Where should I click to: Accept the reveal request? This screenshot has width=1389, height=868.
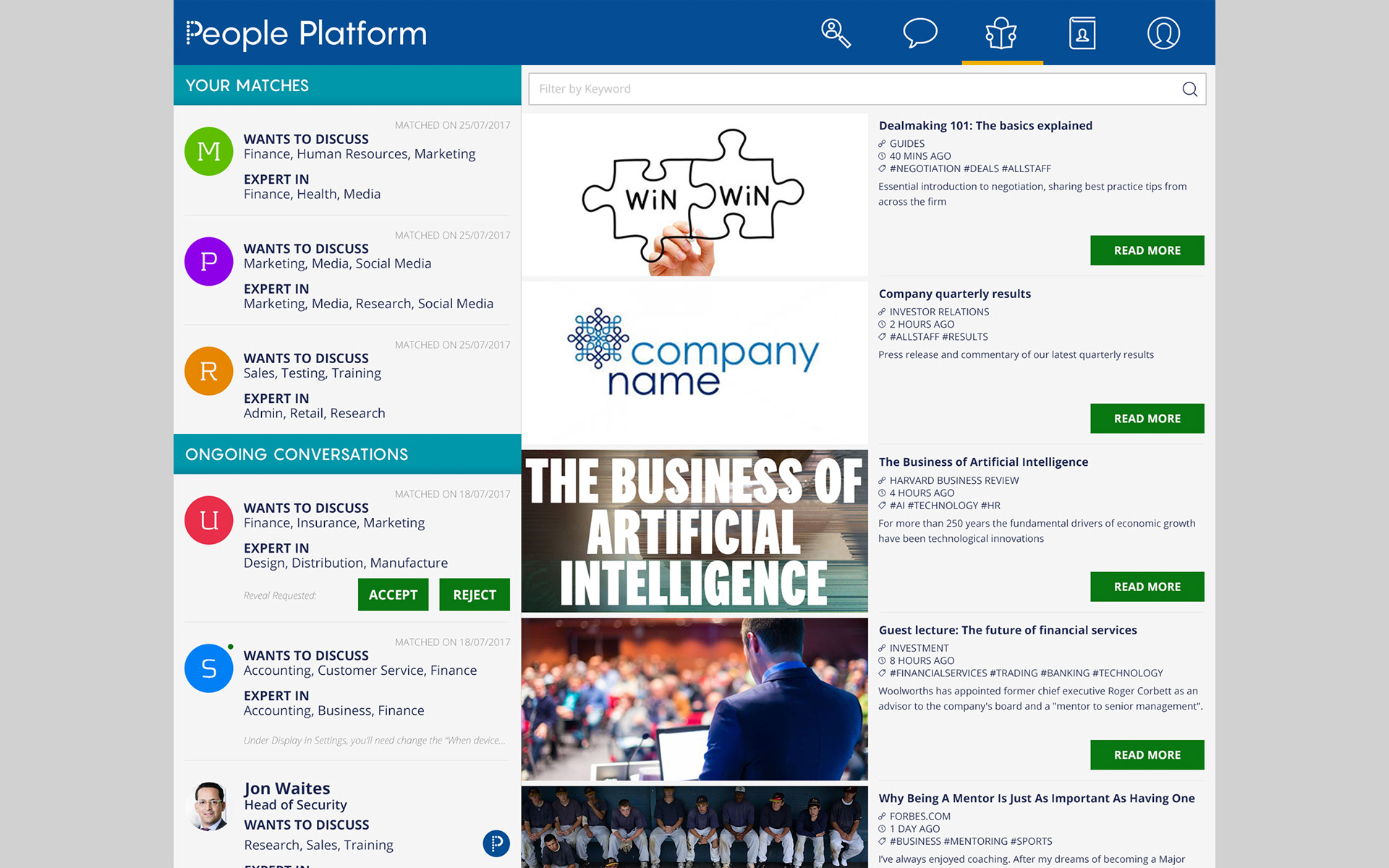click(x=393, y=595)
